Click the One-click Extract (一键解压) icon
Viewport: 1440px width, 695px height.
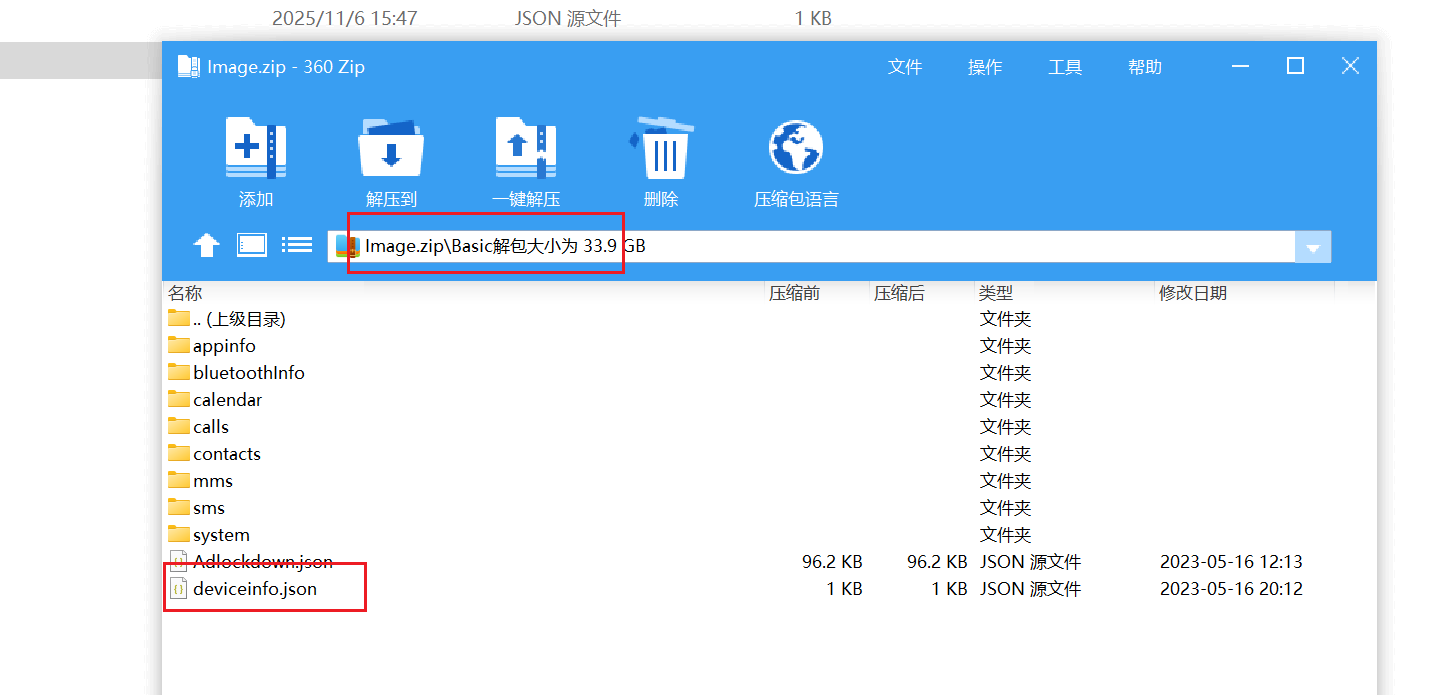click(526, 149)
